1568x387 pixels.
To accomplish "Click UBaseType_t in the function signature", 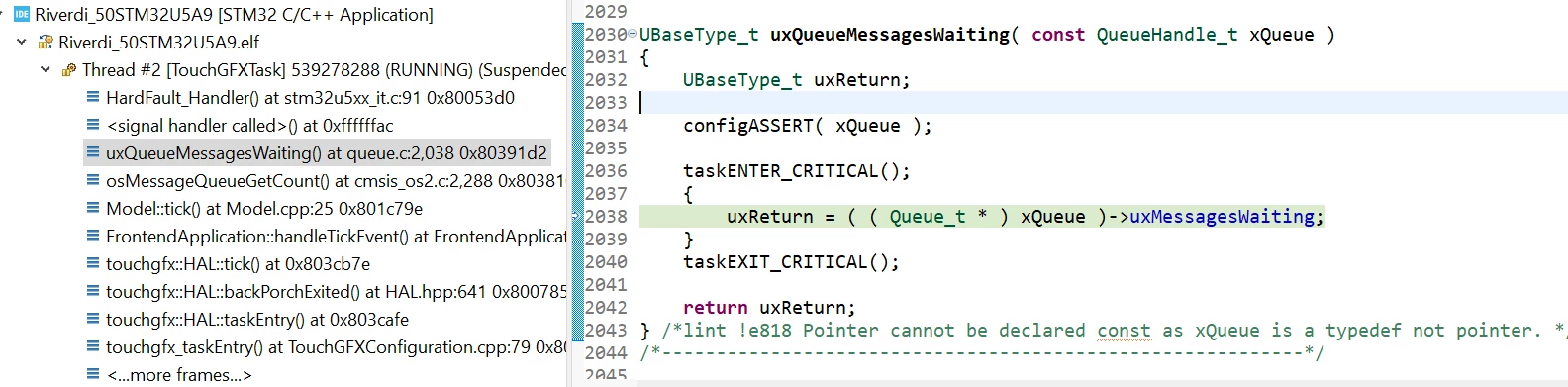I will [x=699, y=35].
